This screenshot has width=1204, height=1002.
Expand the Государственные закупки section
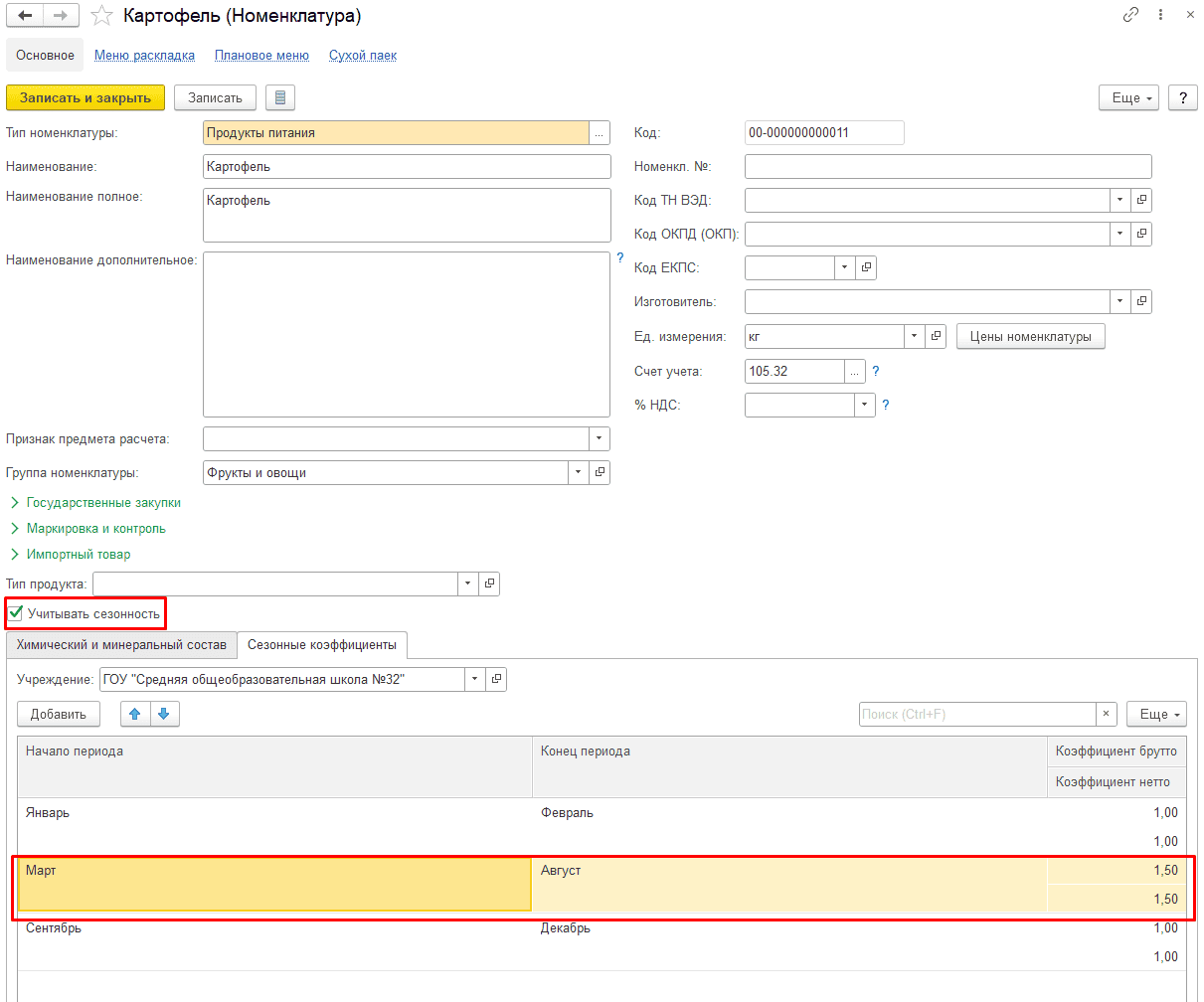pyautogui.click(x=103, y=503)
